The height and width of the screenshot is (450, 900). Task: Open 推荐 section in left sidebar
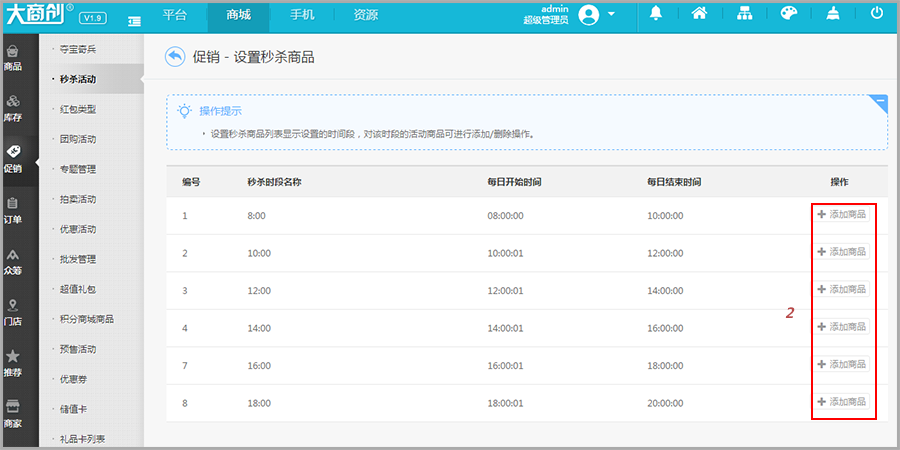(13, 364)
